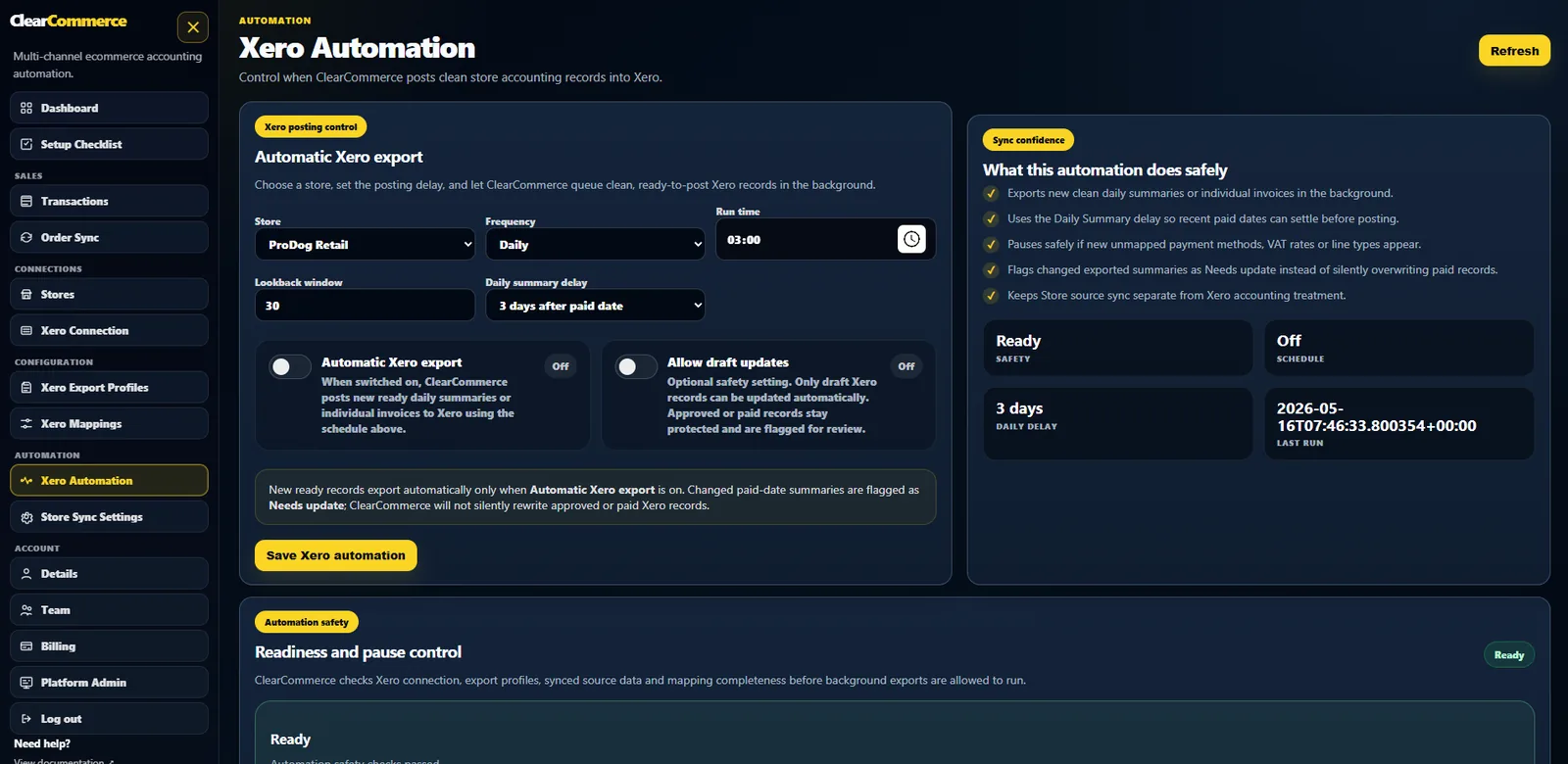Screen dimensions: 1568x764
Task: Click the Dashboard grid icon
Action: click(26, 108)
